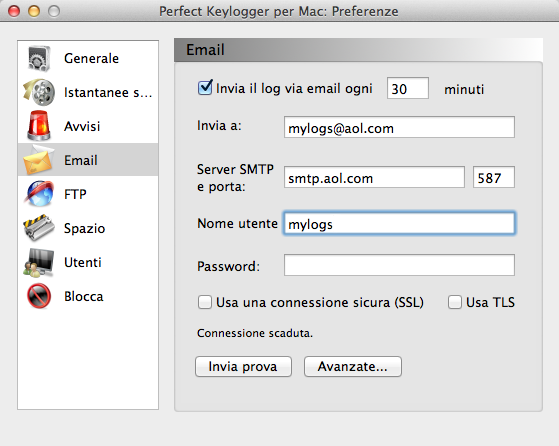Click the Connessione scaduta status text
Screen dimensions: 559x446
(255, 333)
